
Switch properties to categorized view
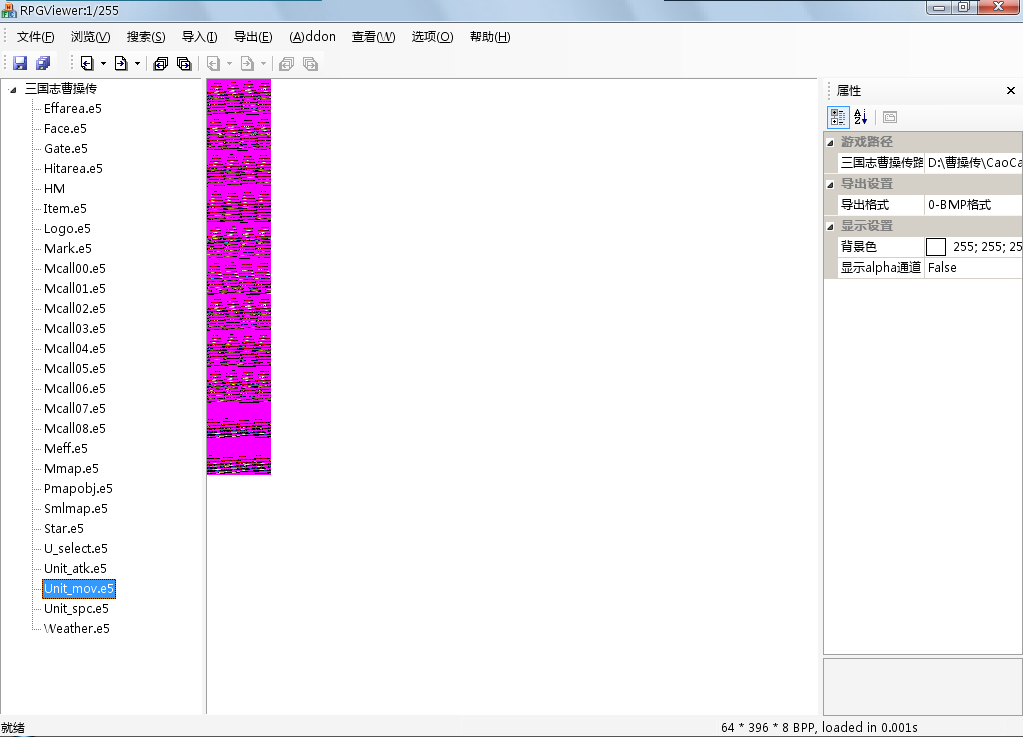click(x=838, y=117)
